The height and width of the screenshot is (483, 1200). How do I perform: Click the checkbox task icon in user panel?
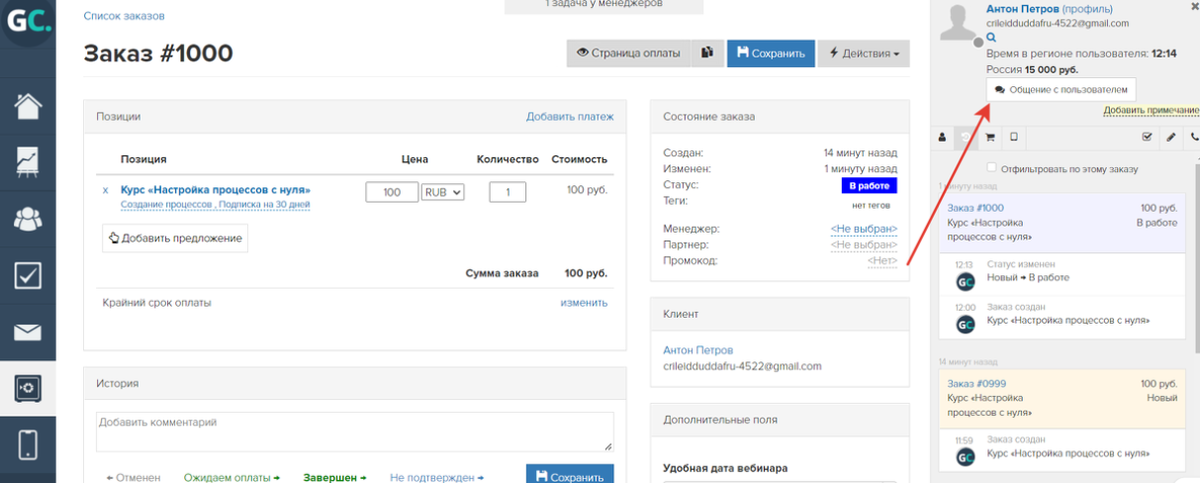[1147, 137]
